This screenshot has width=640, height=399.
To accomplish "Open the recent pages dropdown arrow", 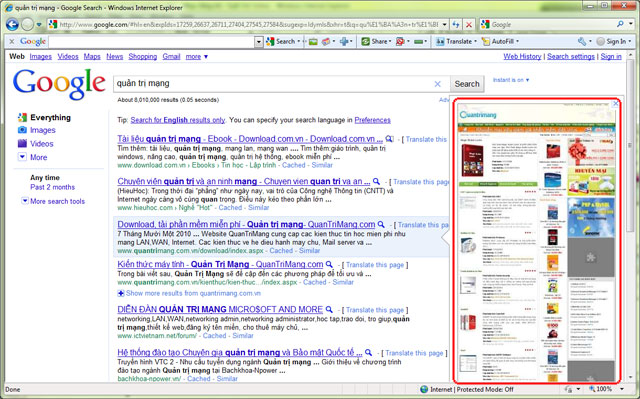I will (39, 24).
